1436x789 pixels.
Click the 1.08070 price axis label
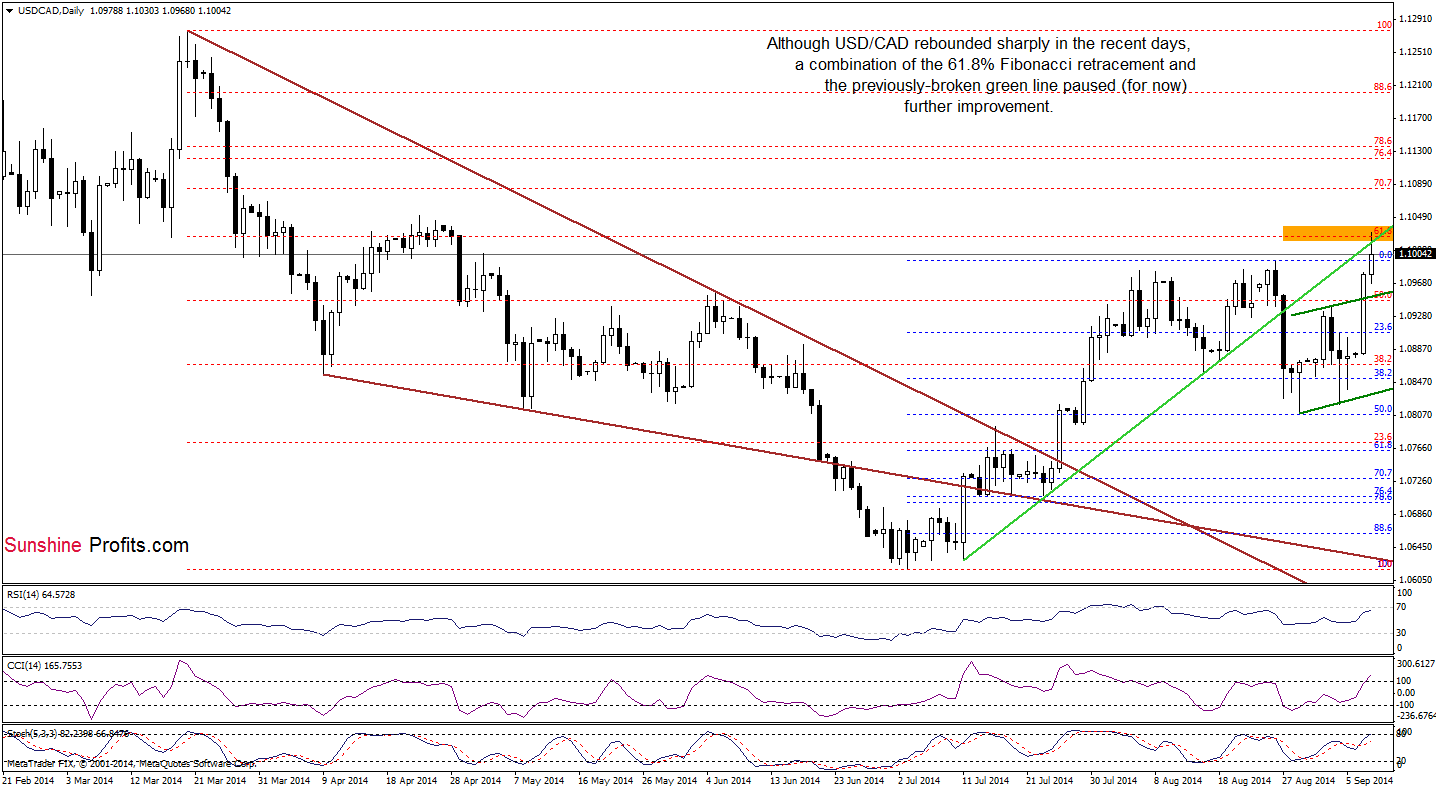point(1414,414)
